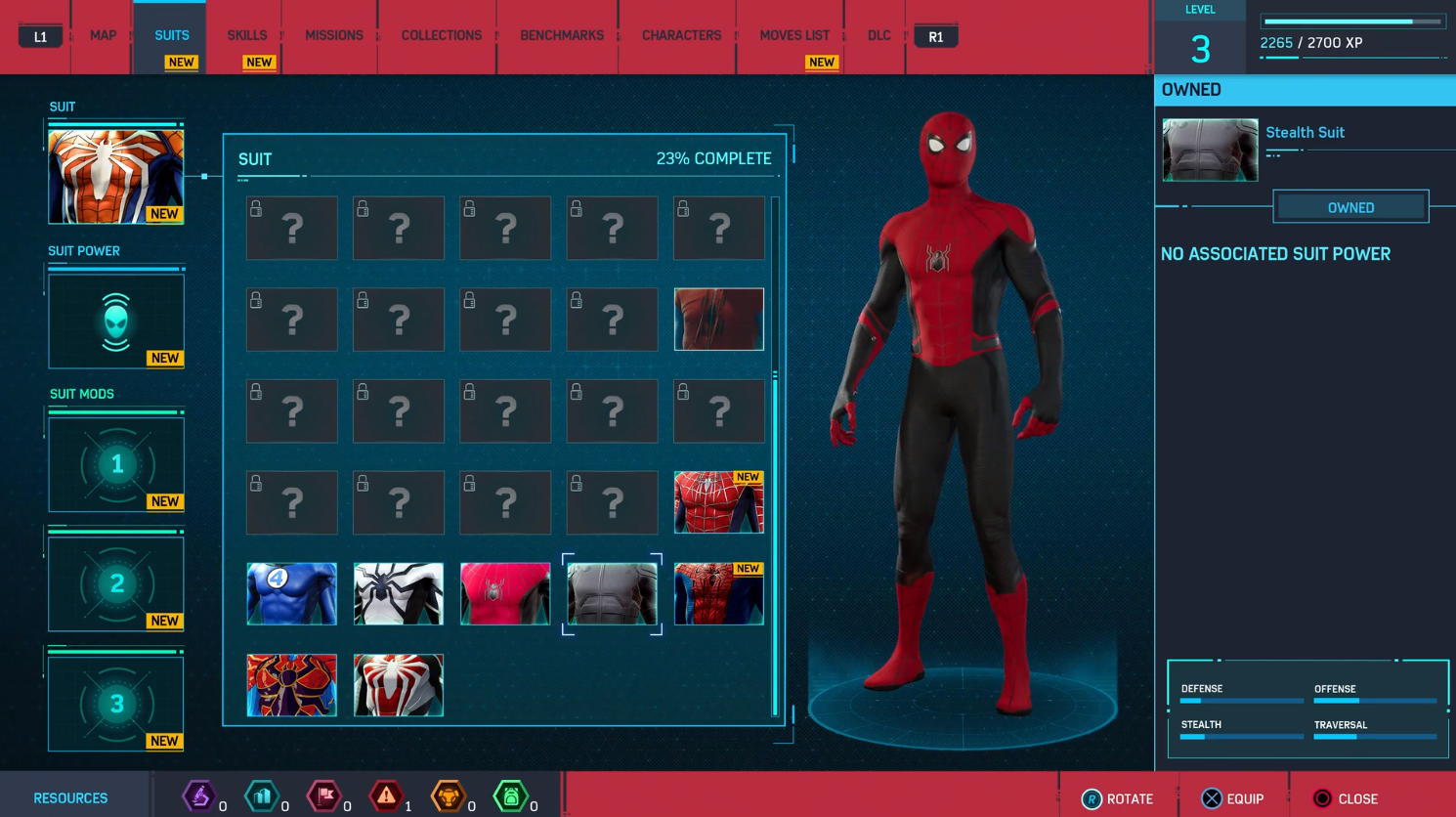The image size is (1456, 817).
Task: Go to the SKILLS tab
Action: click(247, 35)
